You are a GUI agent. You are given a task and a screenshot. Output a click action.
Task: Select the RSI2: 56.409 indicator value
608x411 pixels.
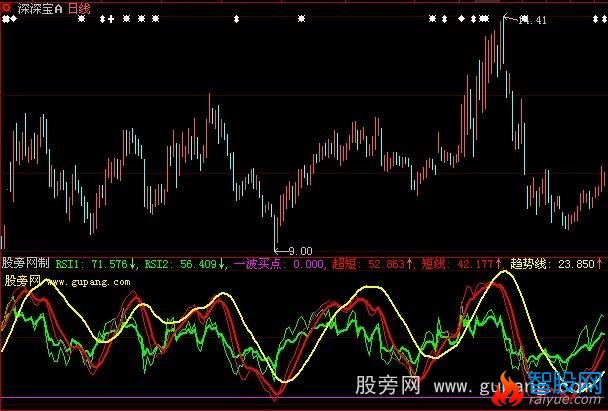pos(181,264)
